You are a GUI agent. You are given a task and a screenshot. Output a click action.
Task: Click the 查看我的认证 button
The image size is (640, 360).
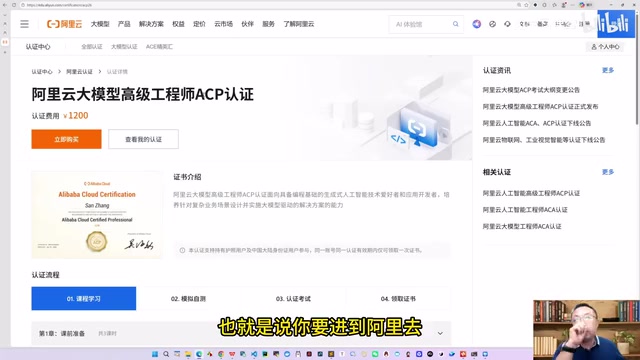[143, 139]
